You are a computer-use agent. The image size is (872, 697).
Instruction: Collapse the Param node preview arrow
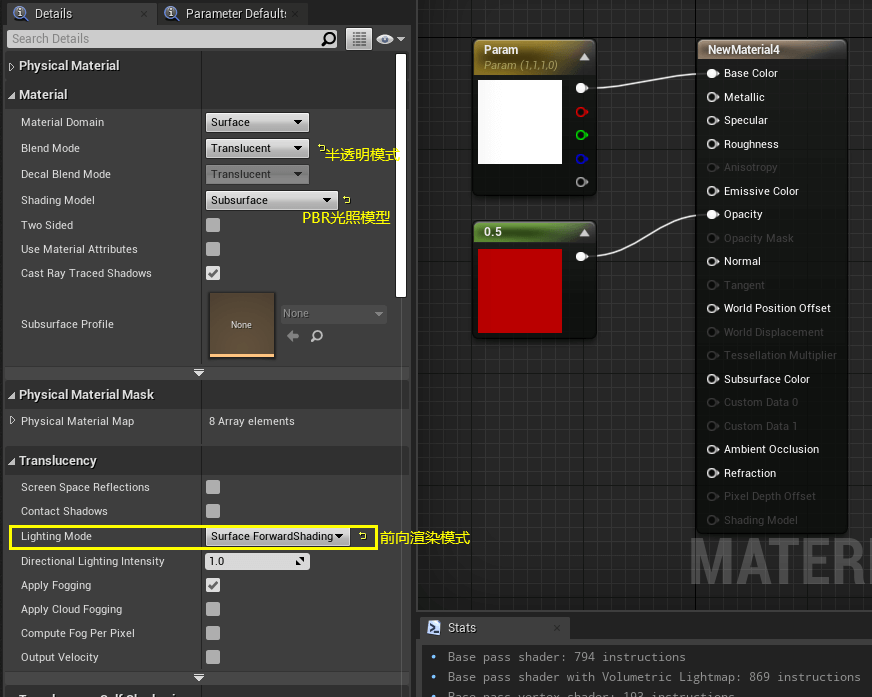(584, 57)
